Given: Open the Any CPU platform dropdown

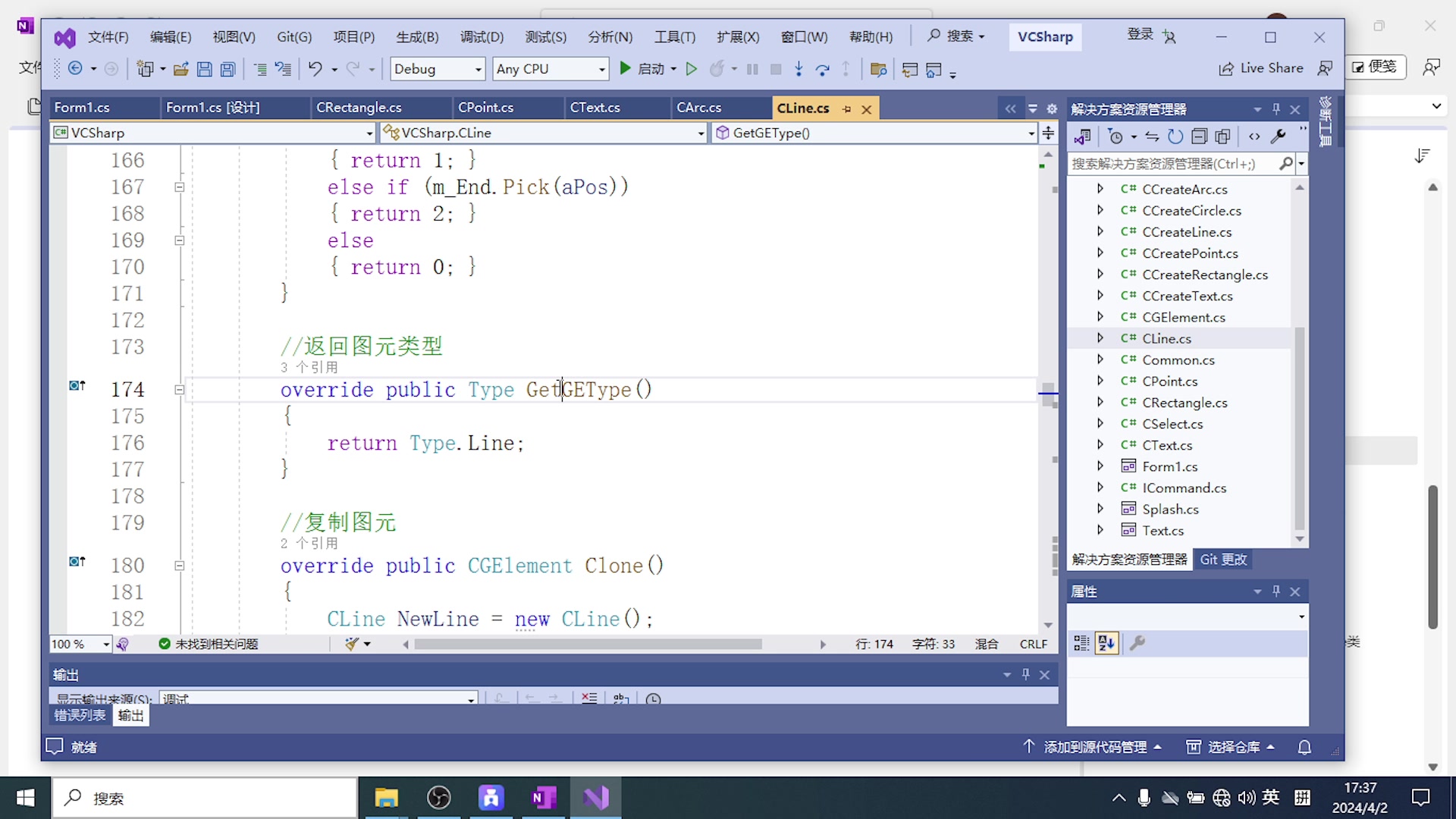Looking at the screenshot, I should (x=551, y=69).
